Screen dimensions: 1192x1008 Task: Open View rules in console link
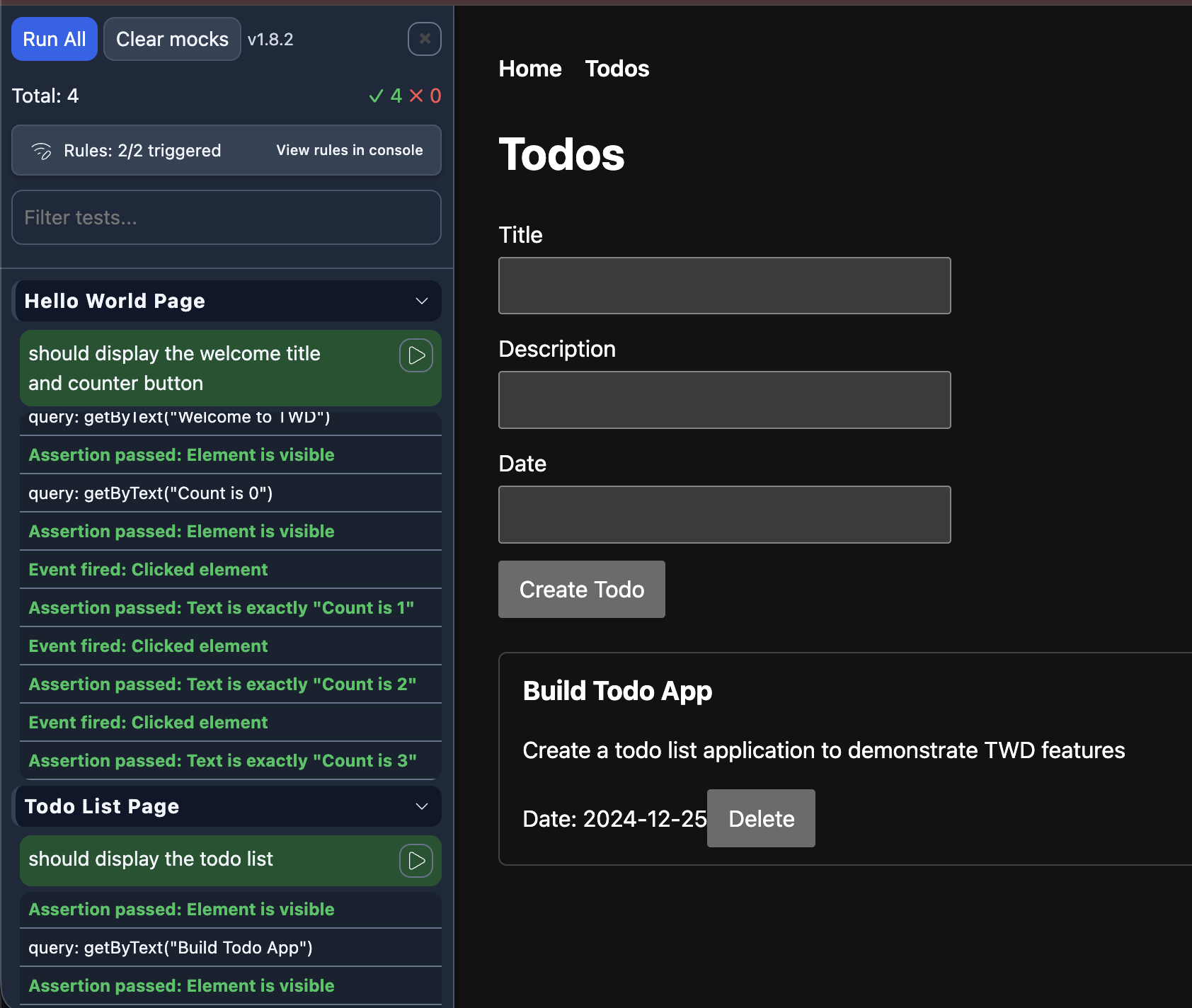click(350, 150)
